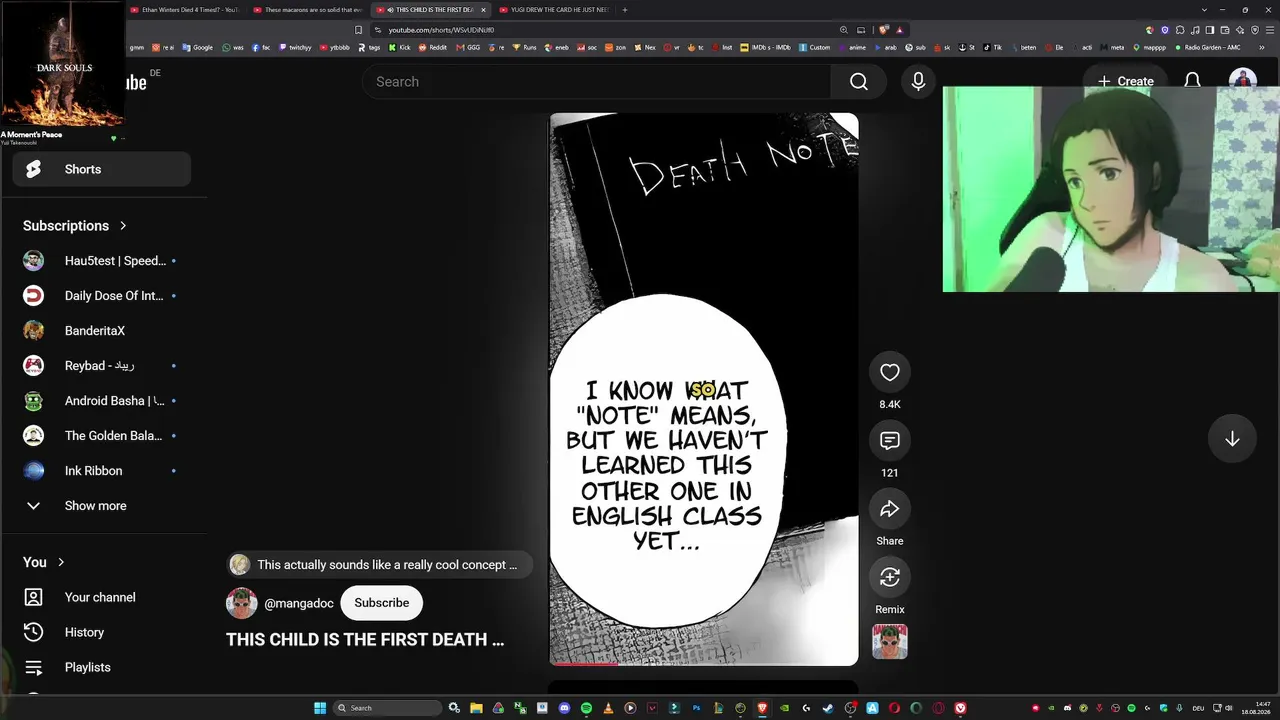Open Steam from the taskbar
Image resolution: width=1280 pixels, height=720 pixels.
pyautogui.click(x=828, y=708)
